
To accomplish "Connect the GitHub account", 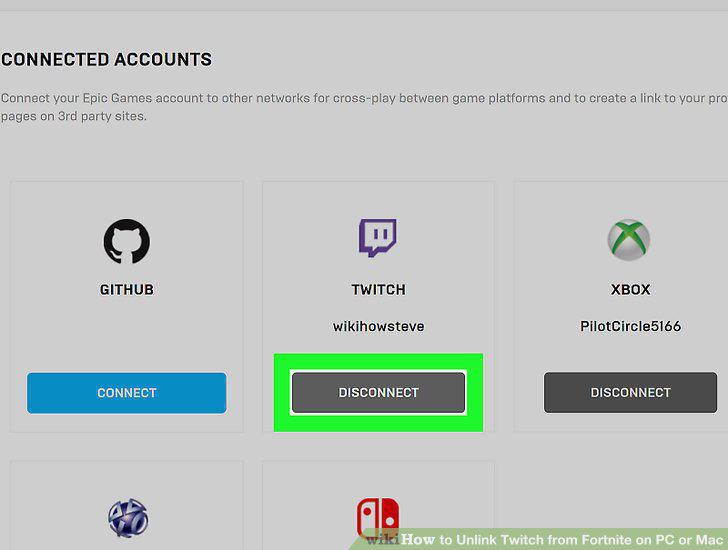I will (127, 393).
